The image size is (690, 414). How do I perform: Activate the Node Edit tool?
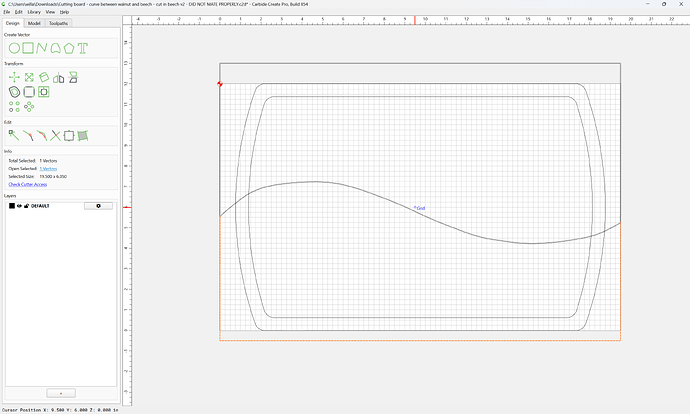(14, 136)
